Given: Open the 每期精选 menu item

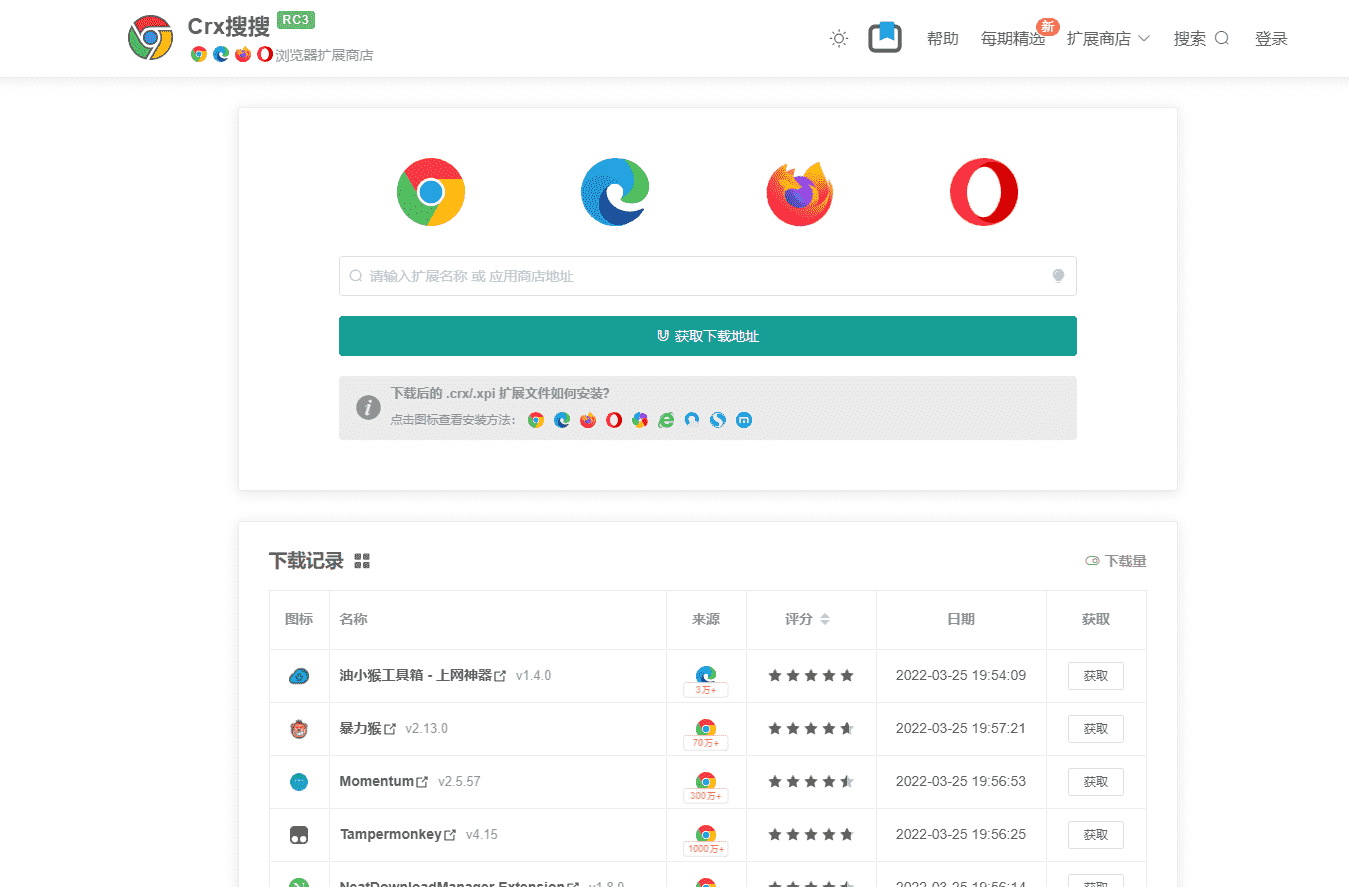Looking at the screenshot, I should (x=1013, y=39).
